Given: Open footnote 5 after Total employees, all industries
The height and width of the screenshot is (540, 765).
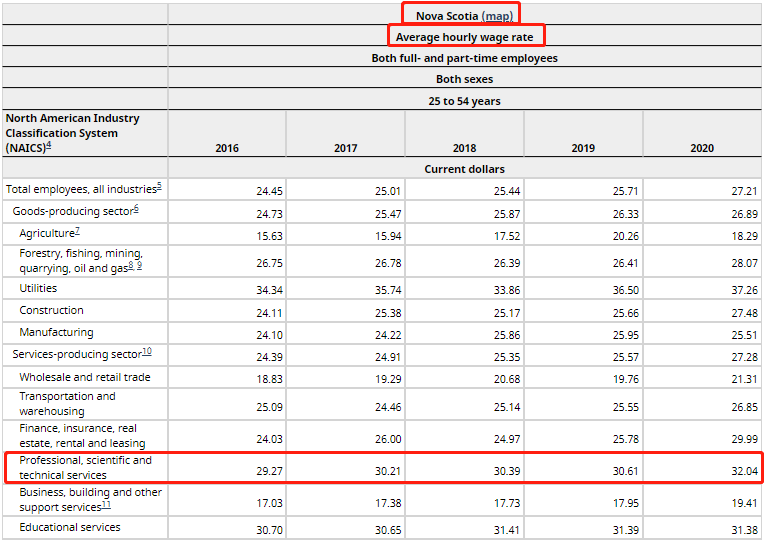Looking at the screenshot, I should click(x=158, y=186).
